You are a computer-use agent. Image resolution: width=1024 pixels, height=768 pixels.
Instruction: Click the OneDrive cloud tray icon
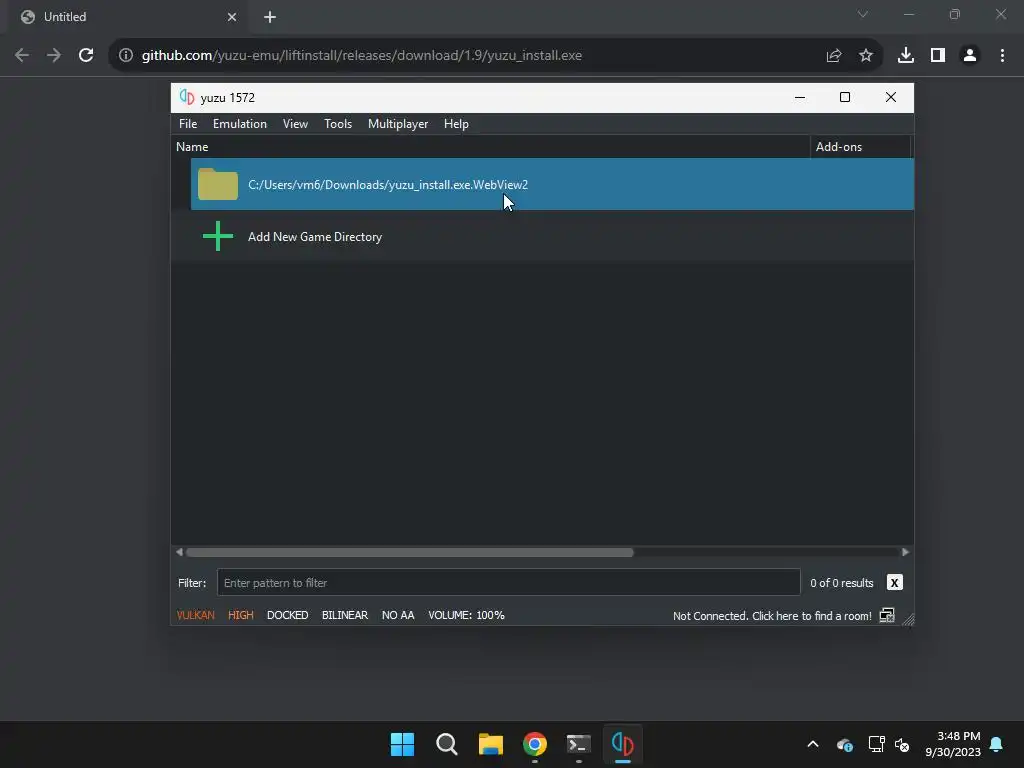[844, 744]
